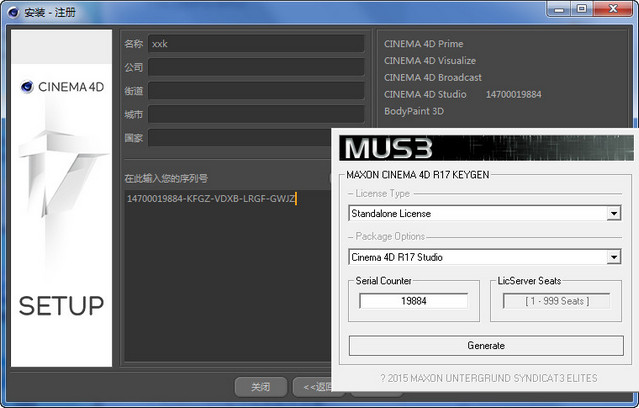Maximize the installer registration window
Image resolution: width=639 pixels, height=408 pixels.
tap(582, 9)
